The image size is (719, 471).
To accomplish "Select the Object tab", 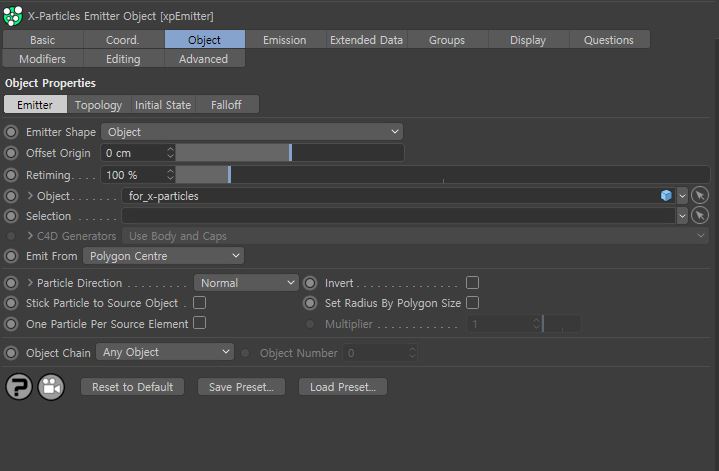I will coord(205,39).
